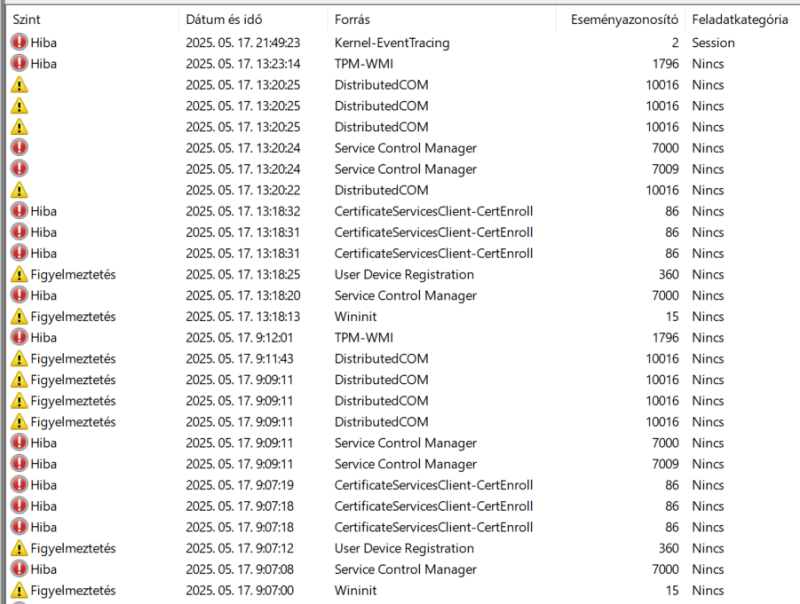The image size is (800, 604).
Task: Click event ID 86 in the 13:18:32 row
Action: (672, 211)
